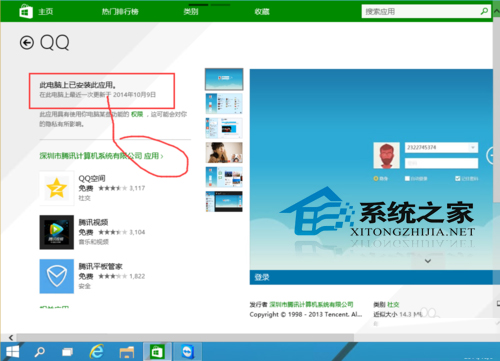The height and width of the screenshot is (361, 500).
Task: Go back with the circled arrow icon
Action: click(27, 43)
